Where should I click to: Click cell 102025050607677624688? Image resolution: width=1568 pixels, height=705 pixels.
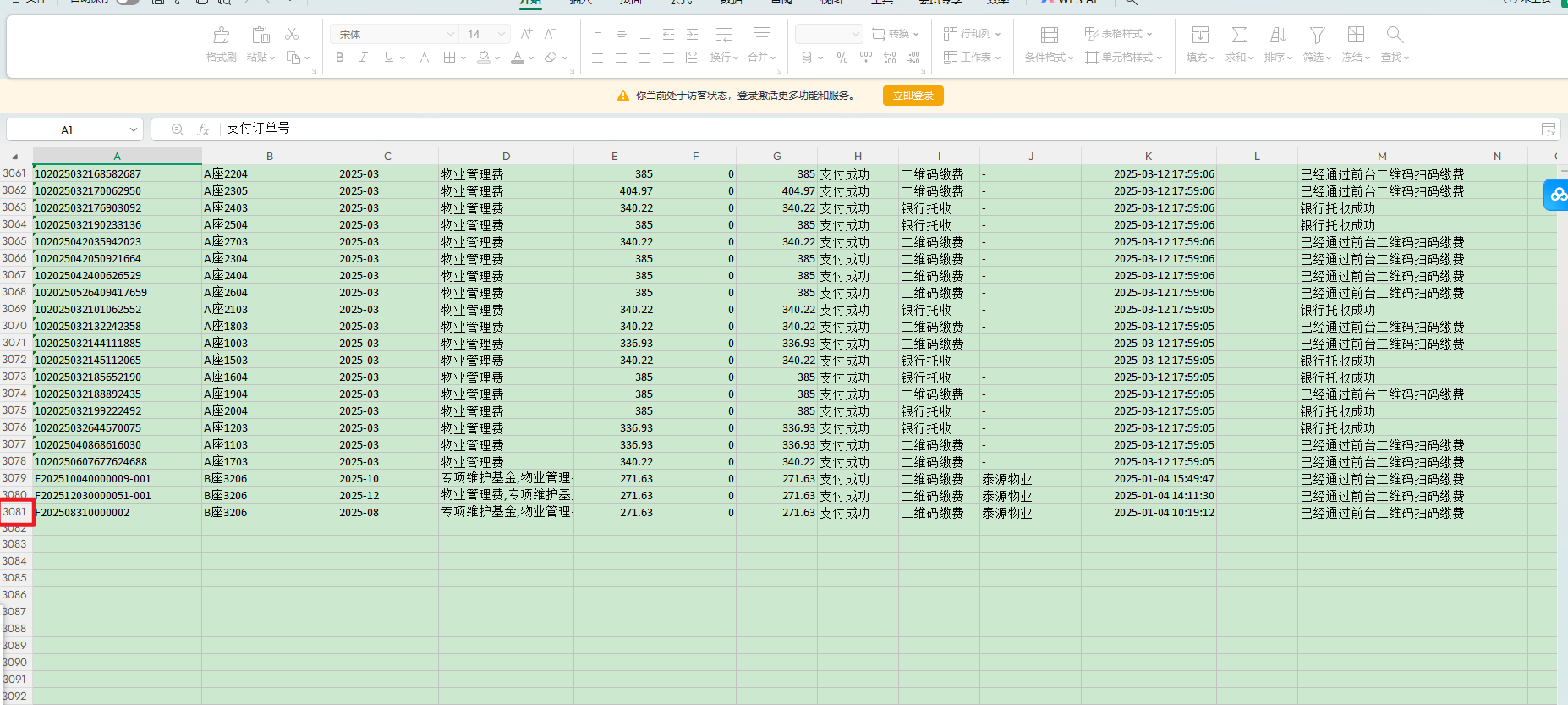click(117, 461)
